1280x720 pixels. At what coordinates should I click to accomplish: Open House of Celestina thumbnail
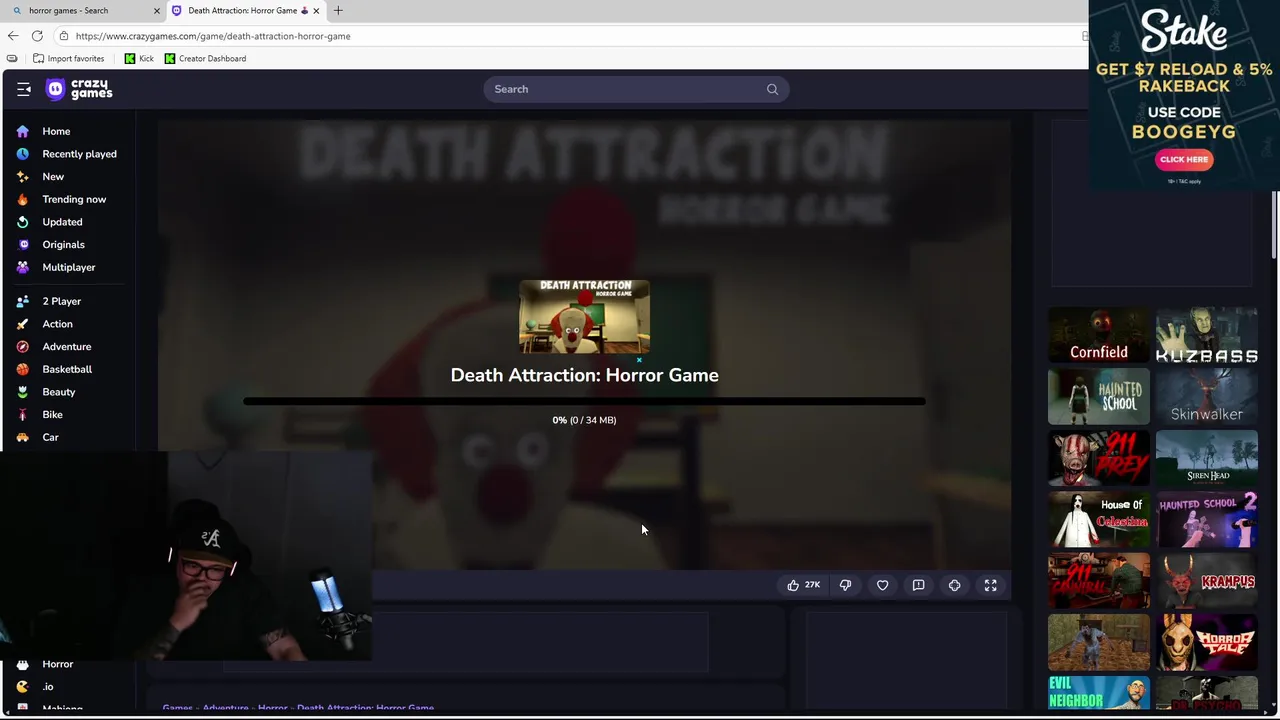pyautogui.click(x=1099, y=519)
